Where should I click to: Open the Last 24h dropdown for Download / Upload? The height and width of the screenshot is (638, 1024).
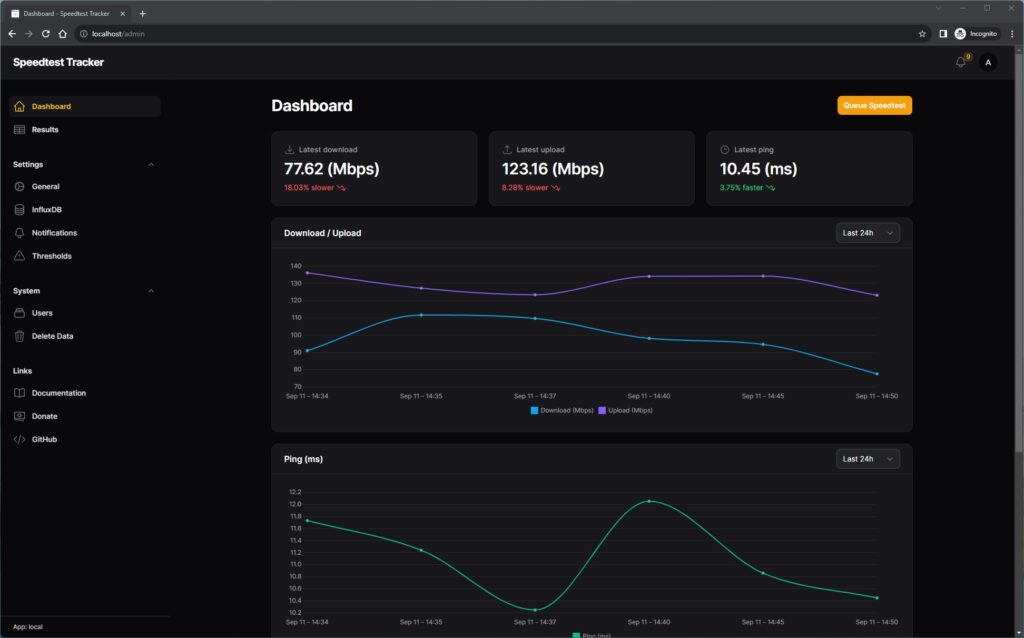point(866,232)
